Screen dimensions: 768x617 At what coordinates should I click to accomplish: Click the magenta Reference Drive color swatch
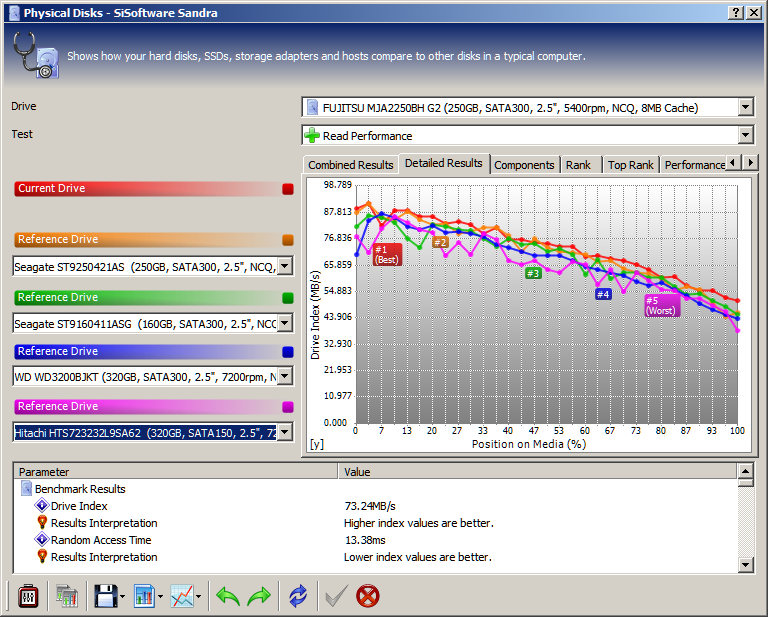point(288,407)
